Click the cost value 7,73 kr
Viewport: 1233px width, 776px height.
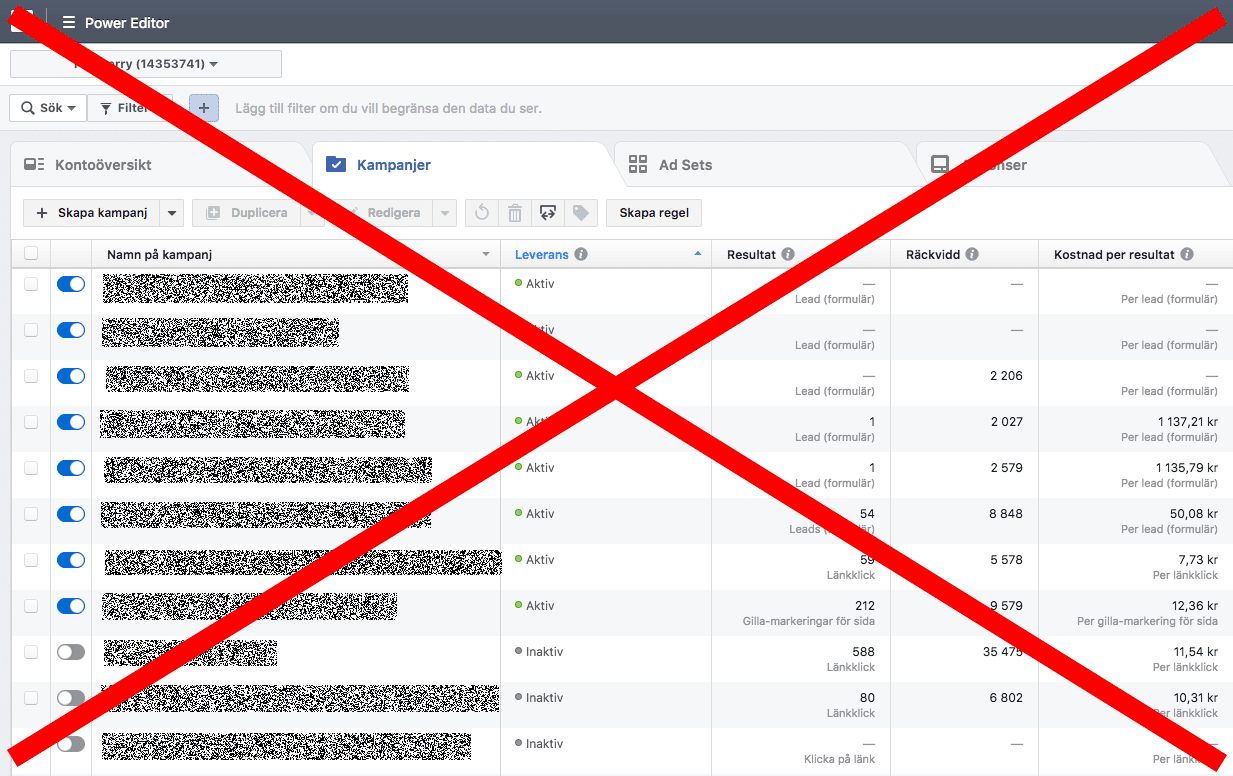[1198, 560]
